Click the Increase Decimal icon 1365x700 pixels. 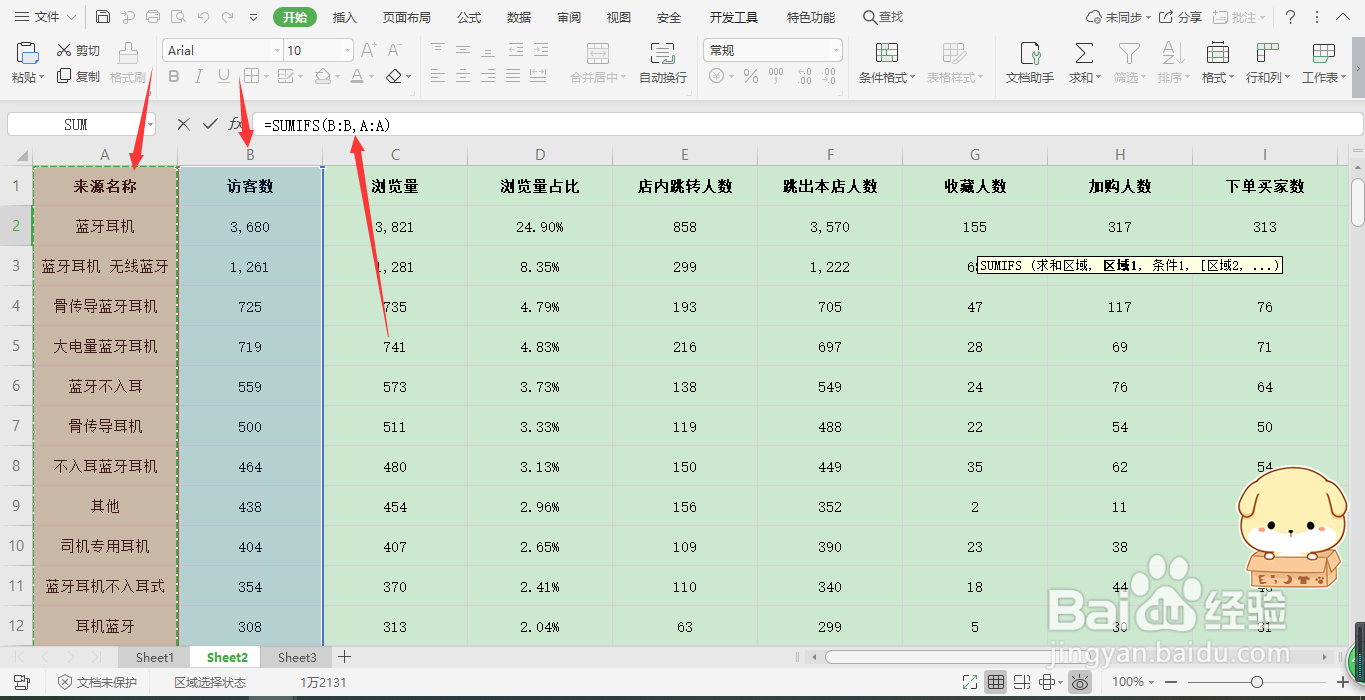tap(803, 76)
